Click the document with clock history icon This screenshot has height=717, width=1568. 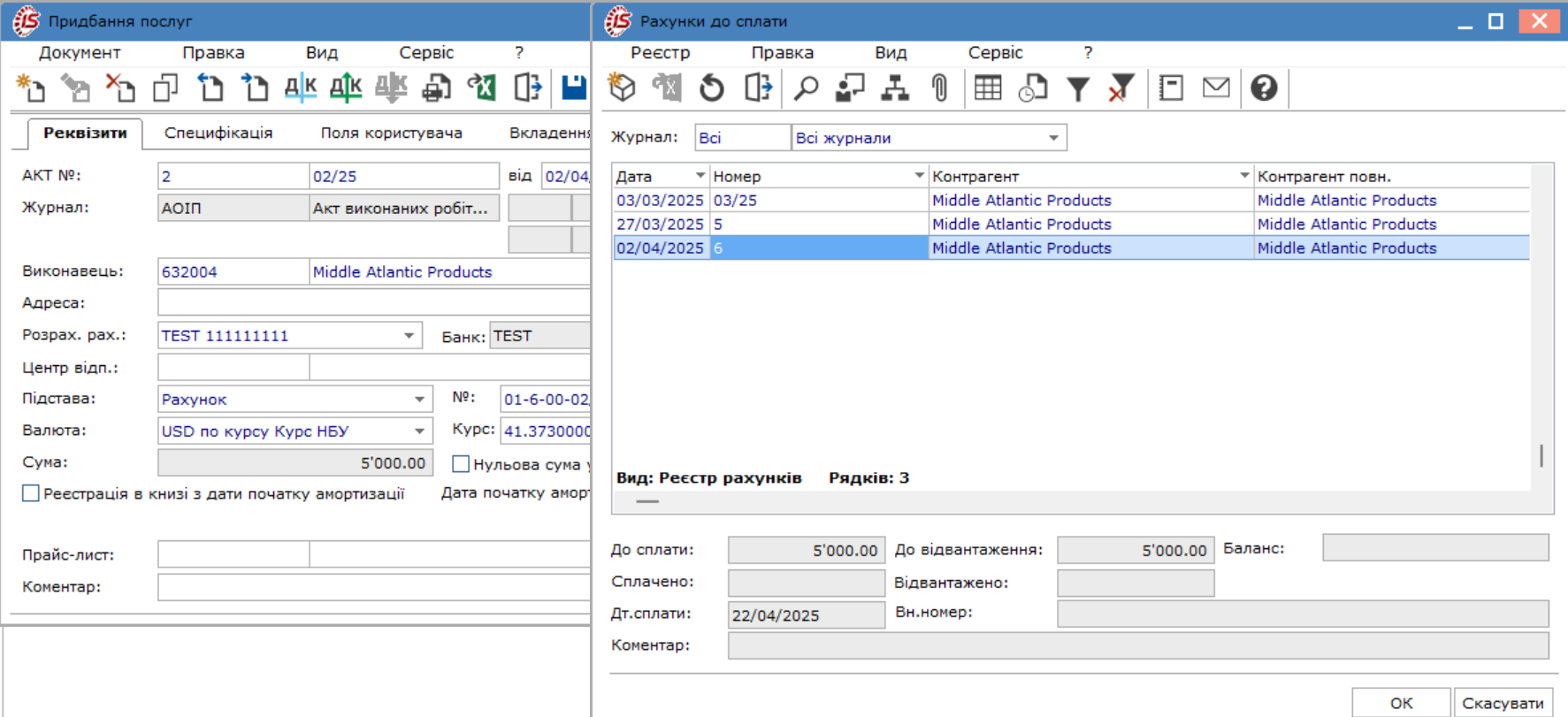tap(1033, 88)
